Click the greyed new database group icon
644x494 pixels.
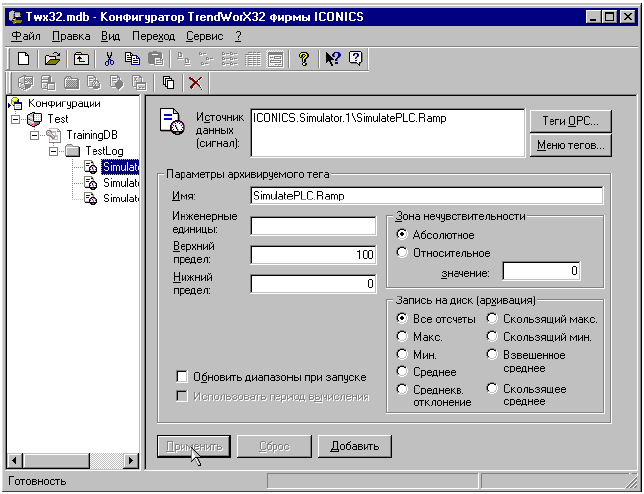pyautogui.click(x=48, y=83)
